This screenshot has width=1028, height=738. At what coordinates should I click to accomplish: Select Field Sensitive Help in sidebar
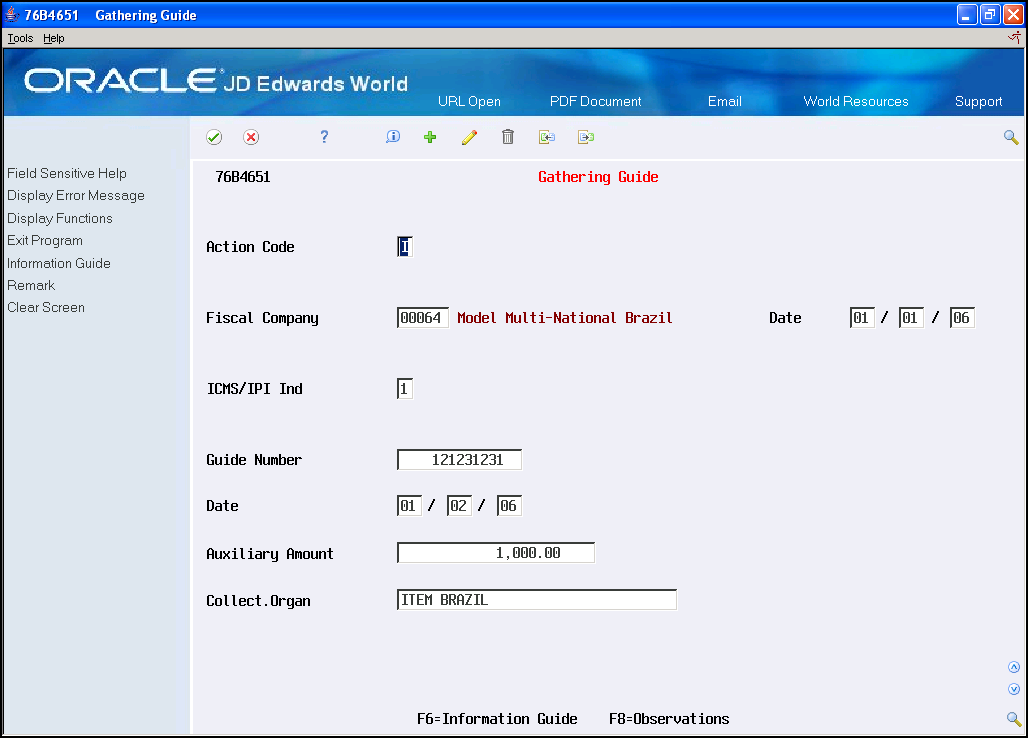point(67,174)
